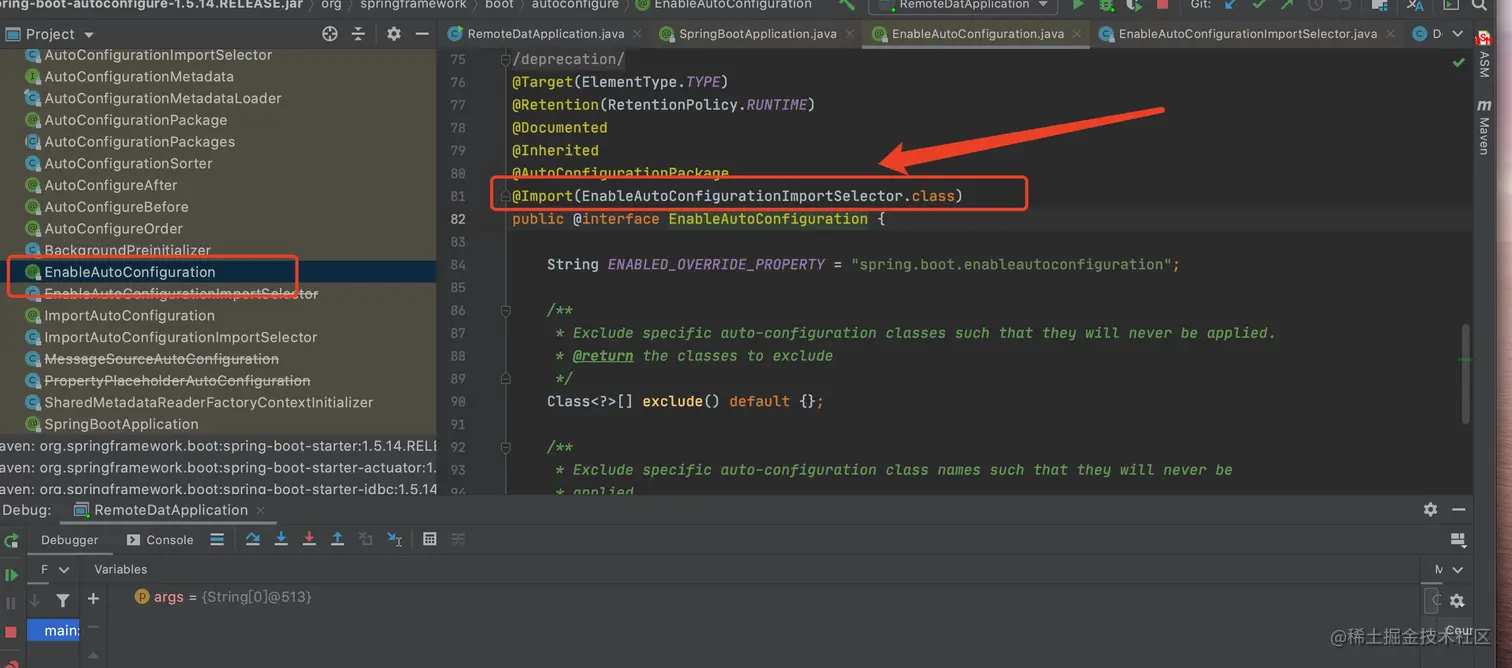Click the Git Update Project arrow
Image resolution: width=1512 pixels, height=668 pixels.
pyautogui.click(x=1231, y=5)
